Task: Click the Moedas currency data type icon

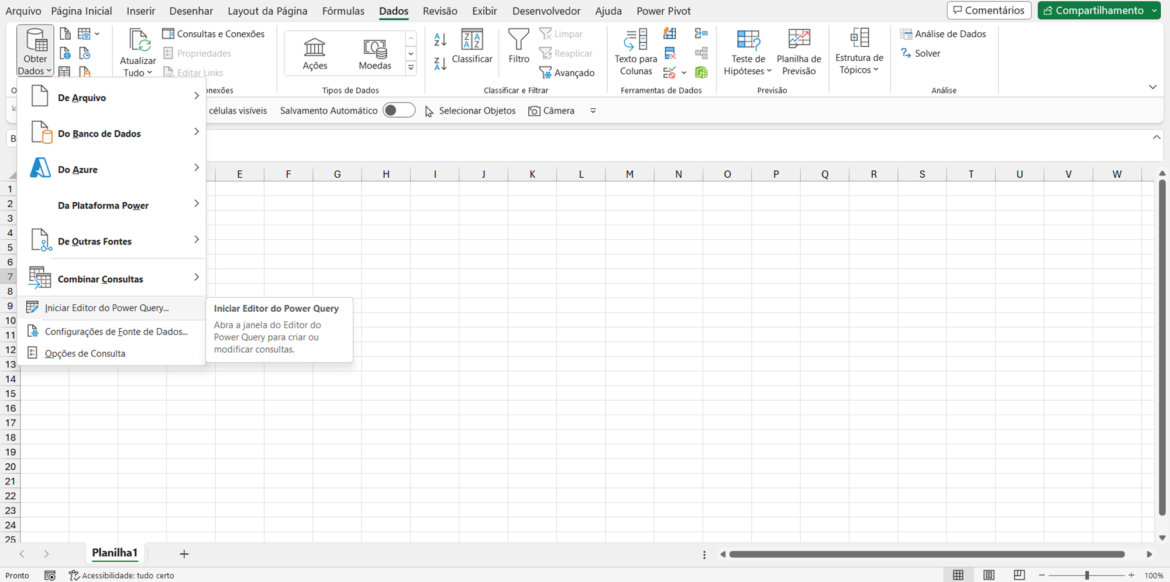Action: tap(375, 48)
